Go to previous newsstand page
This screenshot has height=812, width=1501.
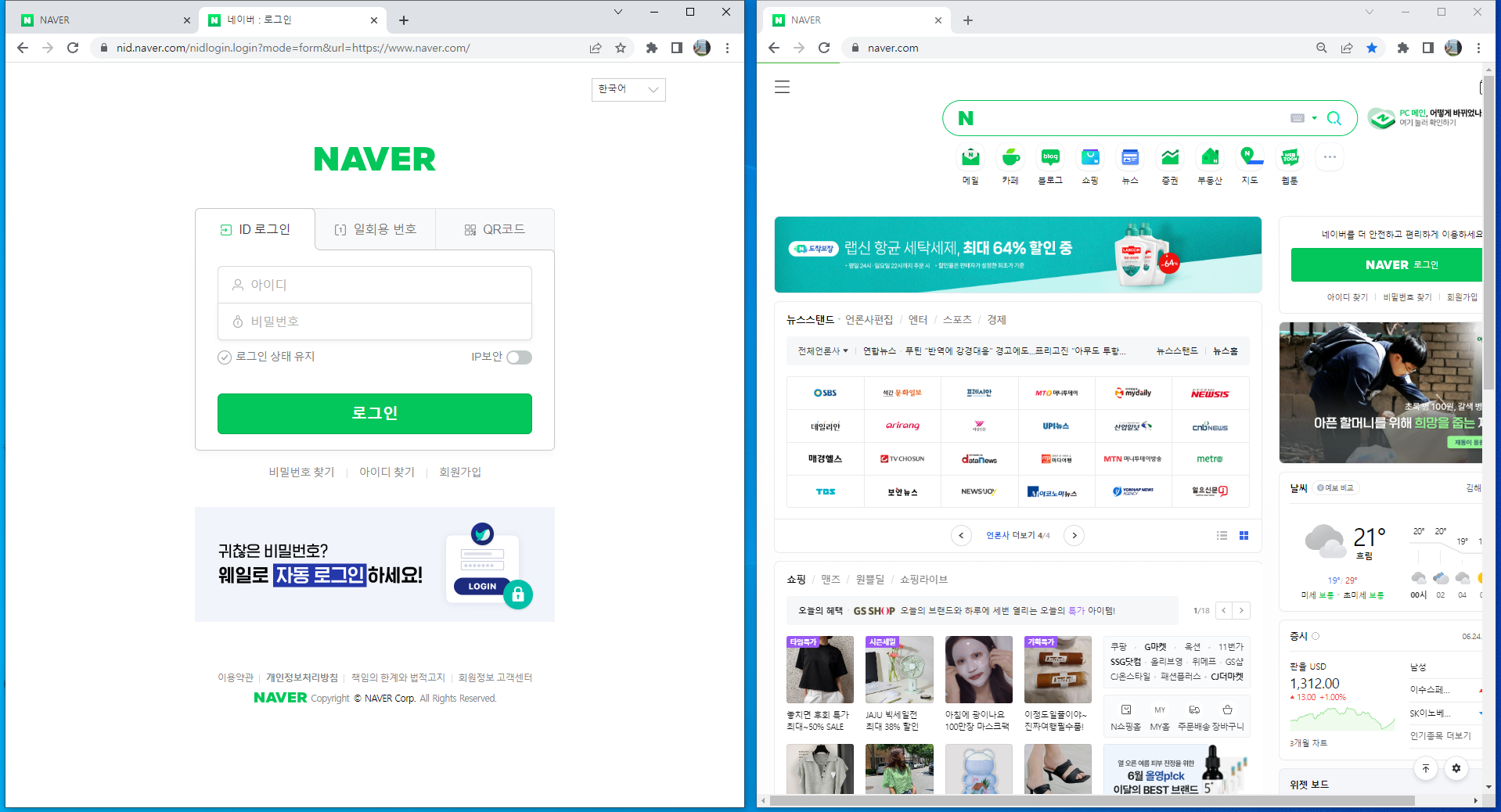(x=961, y=535)
